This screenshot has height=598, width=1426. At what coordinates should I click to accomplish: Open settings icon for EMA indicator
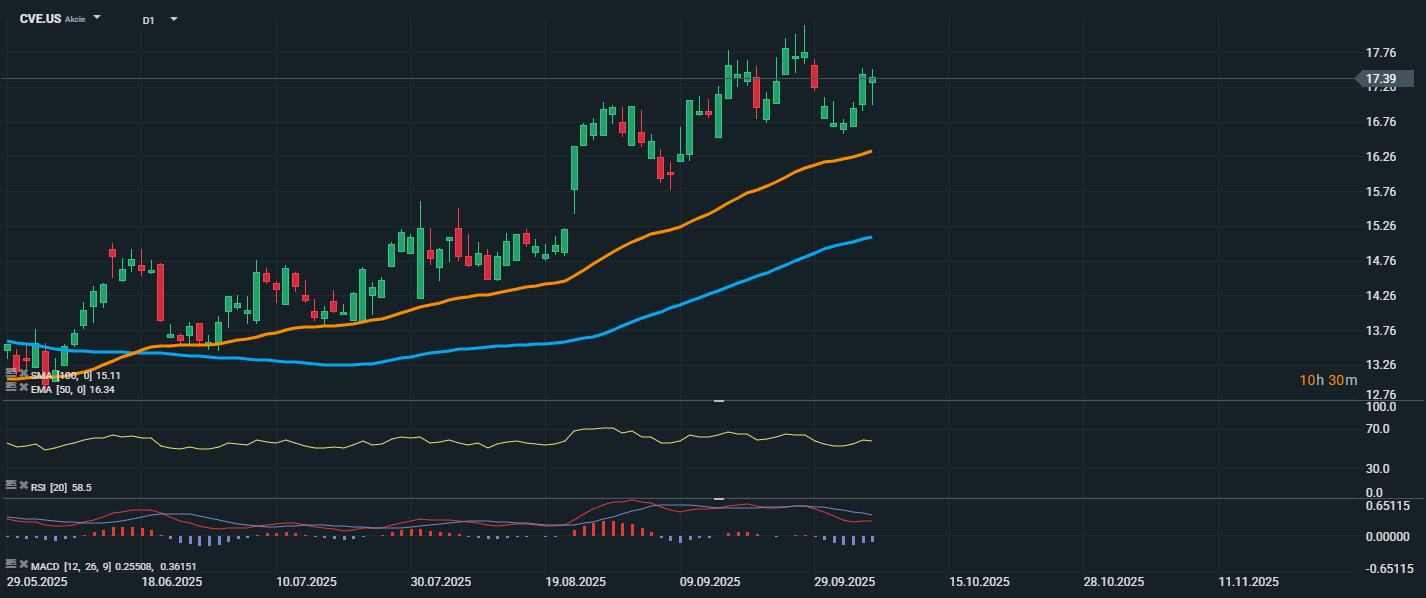11,388
